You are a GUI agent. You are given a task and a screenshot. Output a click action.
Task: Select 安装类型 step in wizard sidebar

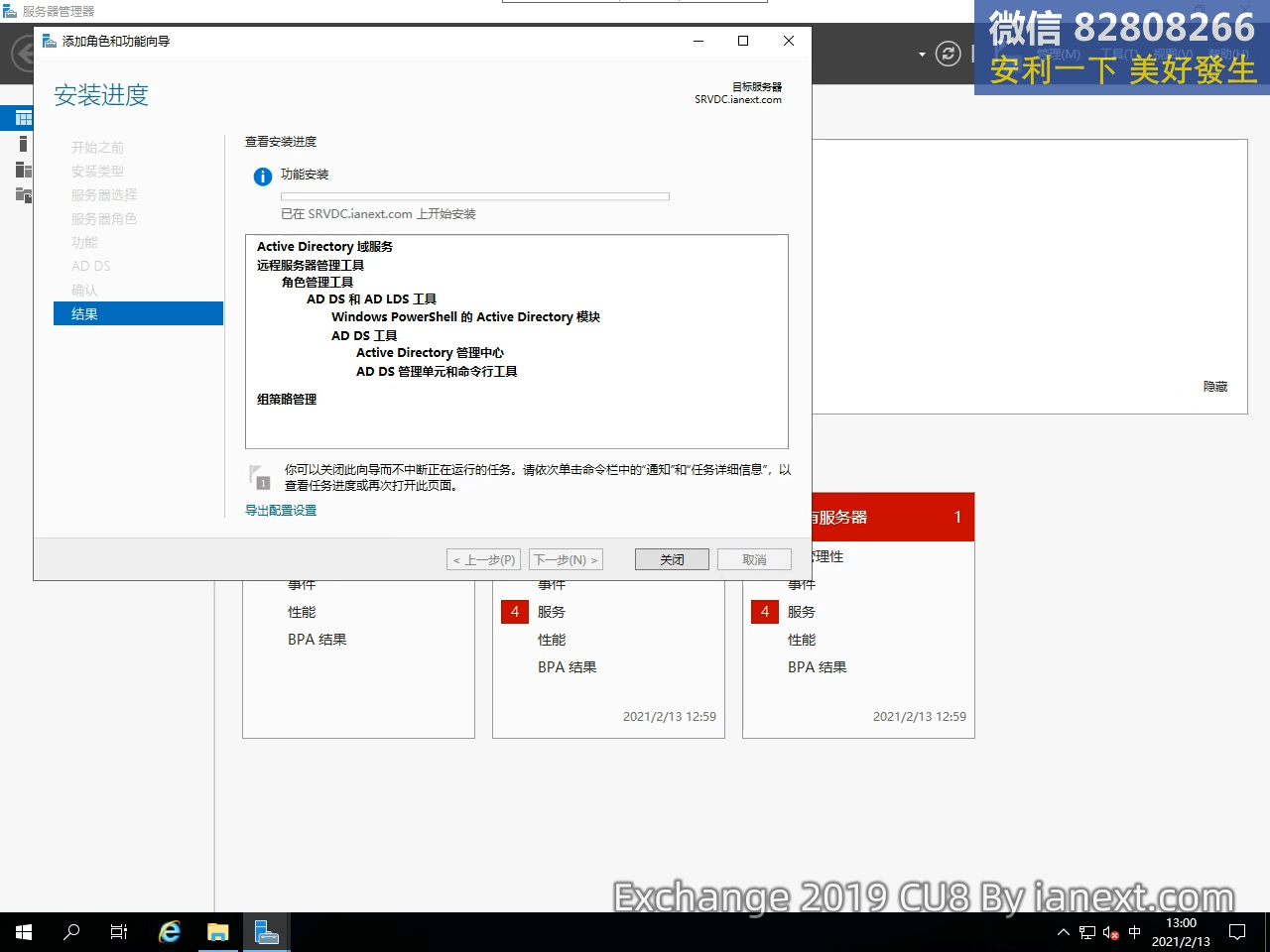coord(97,171)
